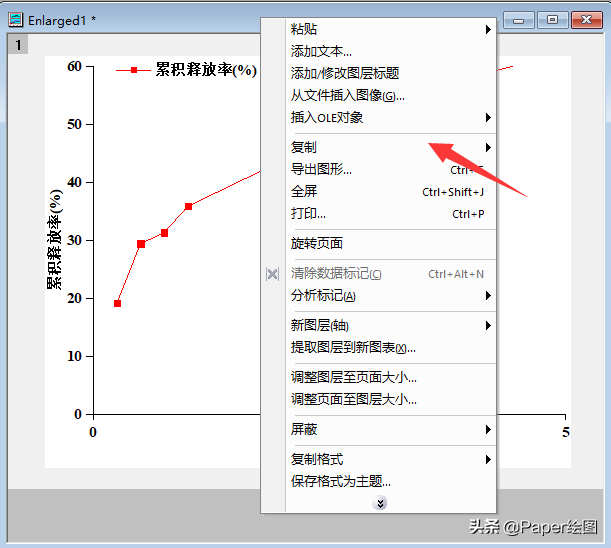Open the 新图层(轴) submenu

tap(390, 325)
